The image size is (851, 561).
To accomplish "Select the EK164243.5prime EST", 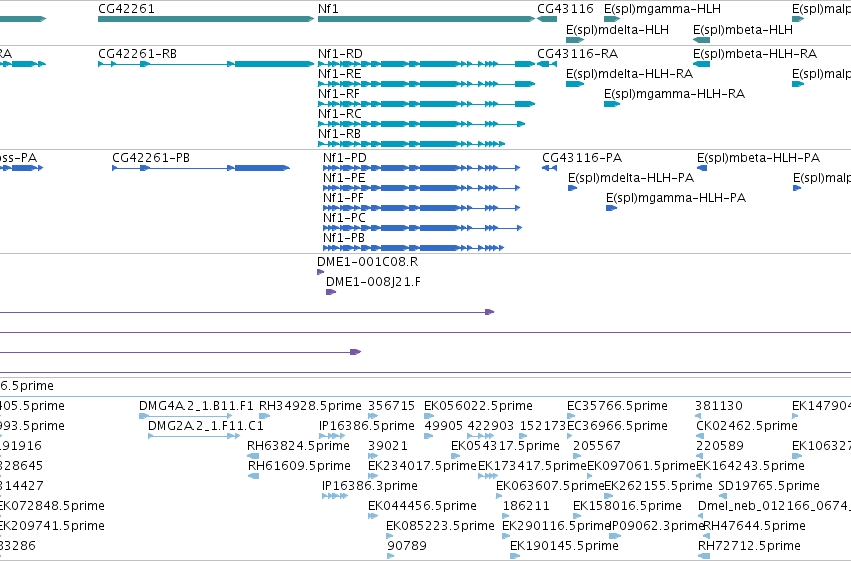I will click(700, 476).
